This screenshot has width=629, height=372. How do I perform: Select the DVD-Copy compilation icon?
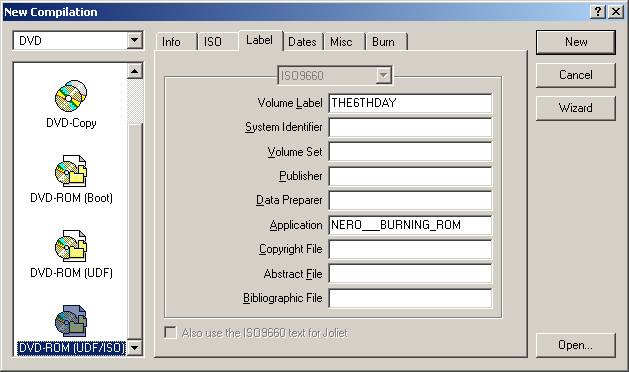71,96
